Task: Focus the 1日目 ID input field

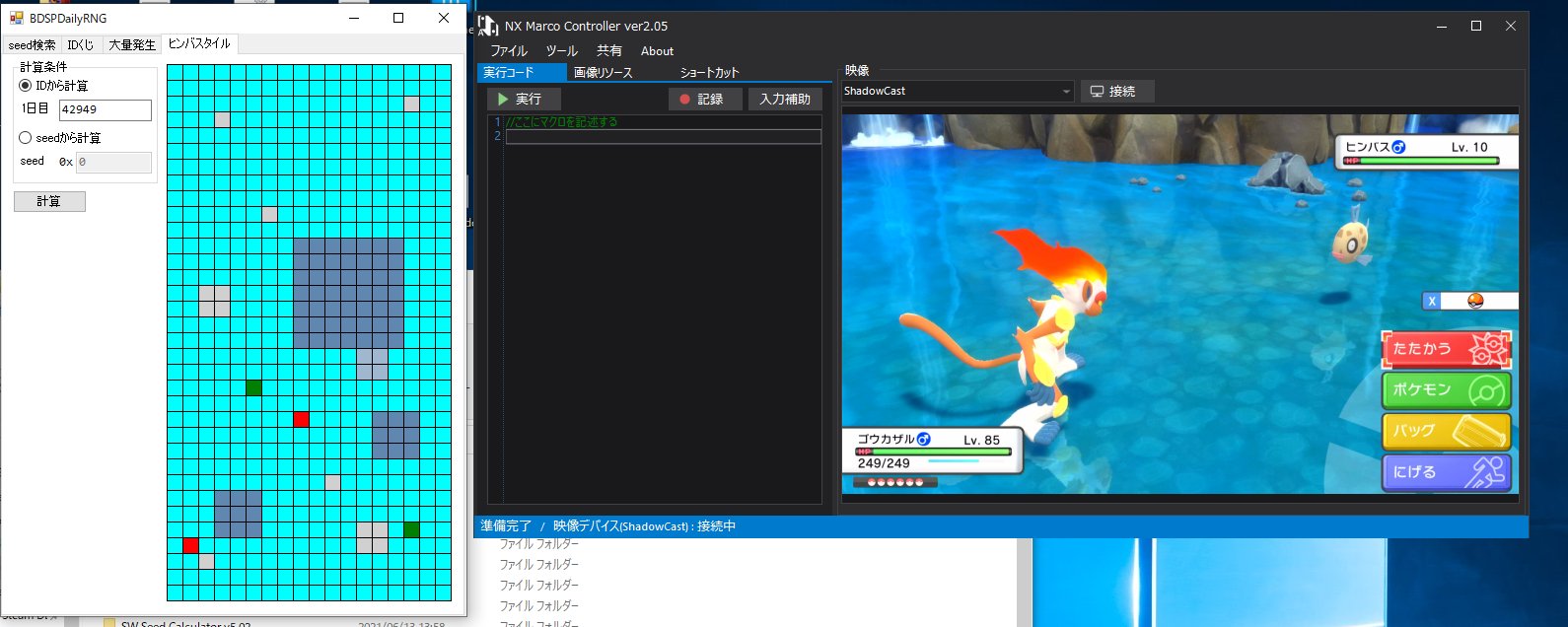Action: click(x=106, y=109)
